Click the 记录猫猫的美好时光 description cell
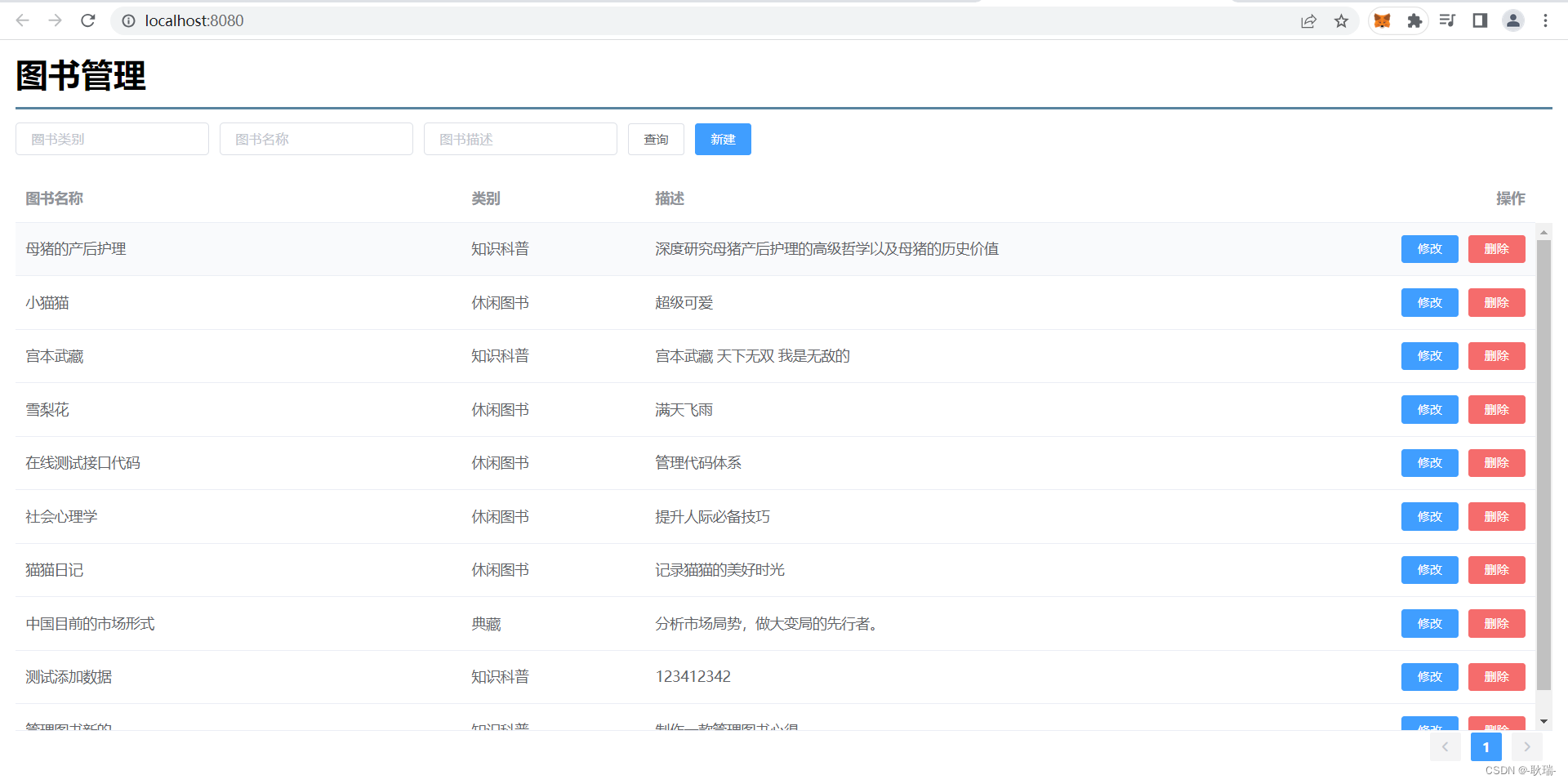 (x=719, y=570)
